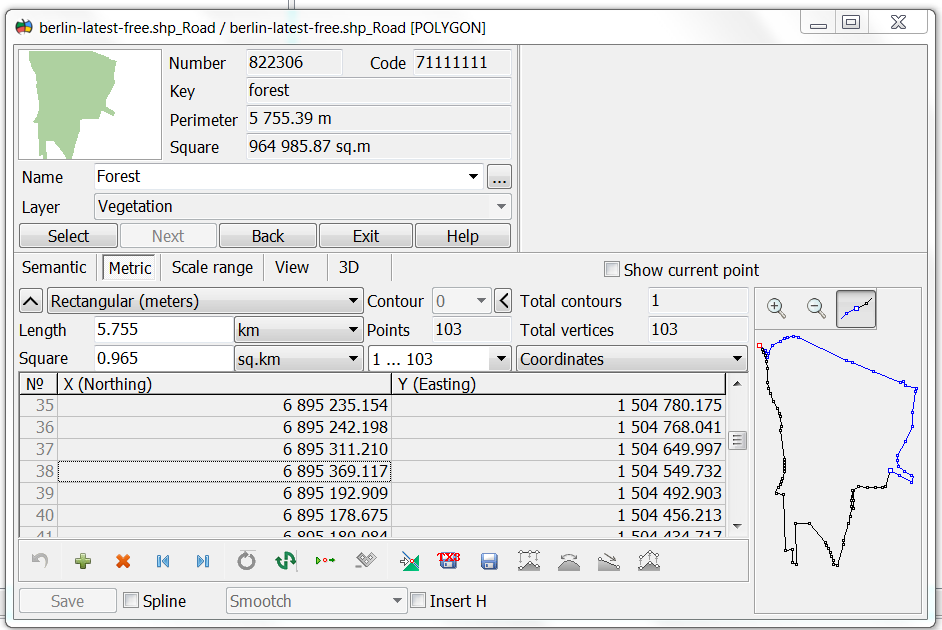Click the Help button
The width and height of the screenshot is (942, 630).
coord(463,236)
